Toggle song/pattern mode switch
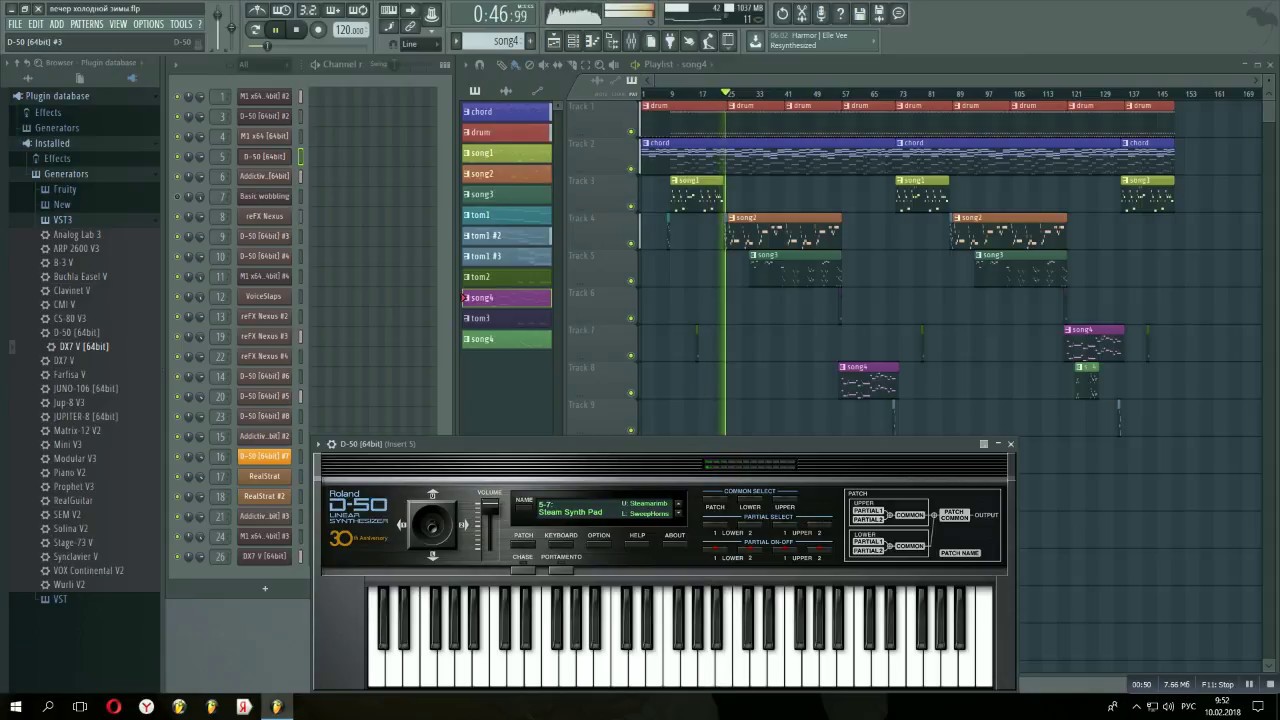Viewport: 1280px width, 720px height. (x=253, y=30)
